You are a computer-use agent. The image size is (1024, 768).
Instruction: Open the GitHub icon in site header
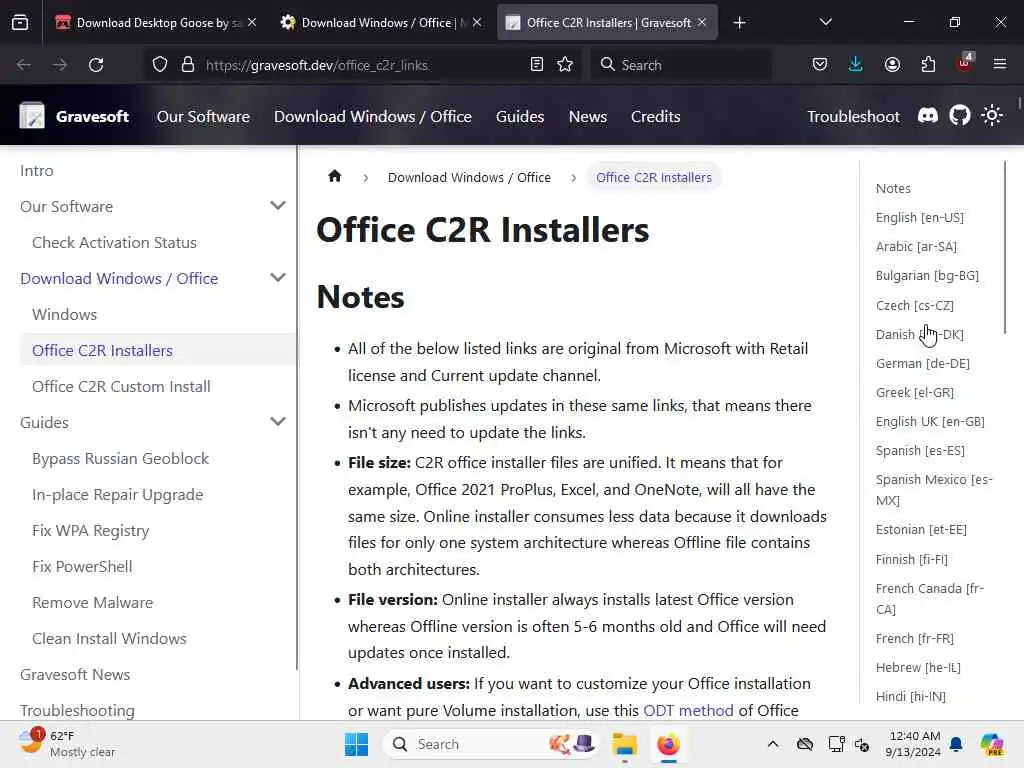coord(959,116)
